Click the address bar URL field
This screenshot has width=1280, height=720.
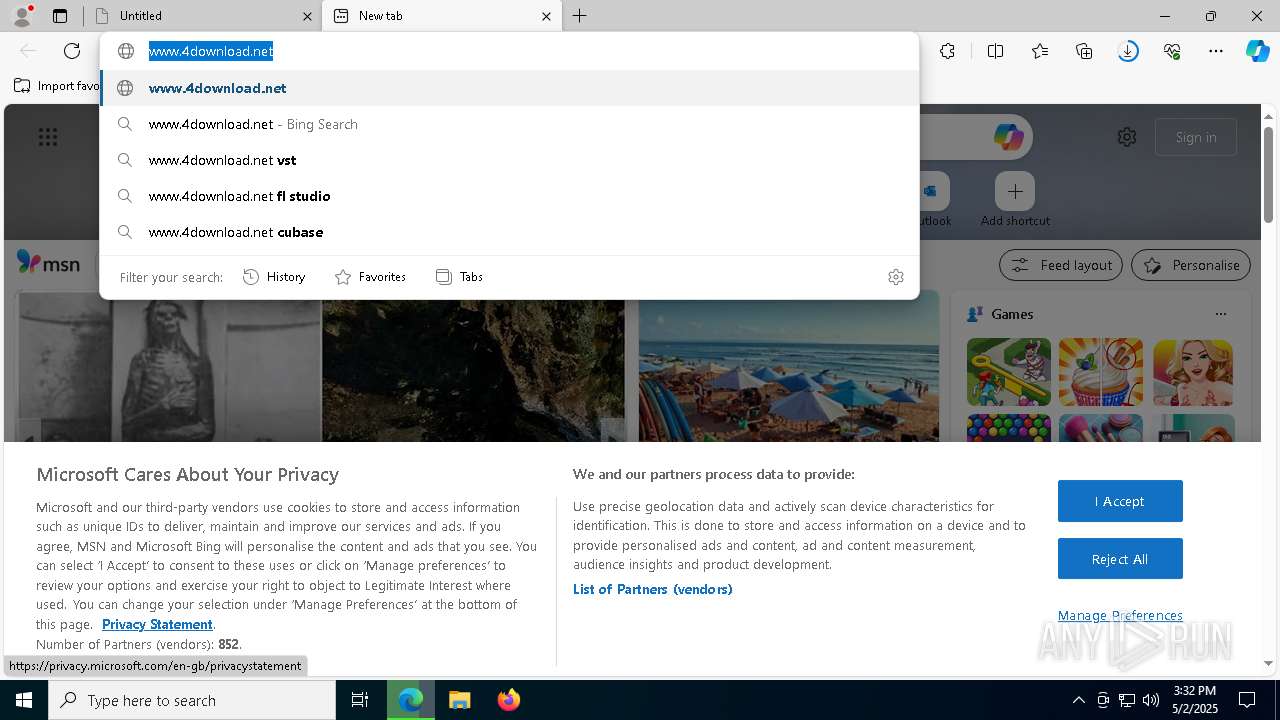click(509, 51)
